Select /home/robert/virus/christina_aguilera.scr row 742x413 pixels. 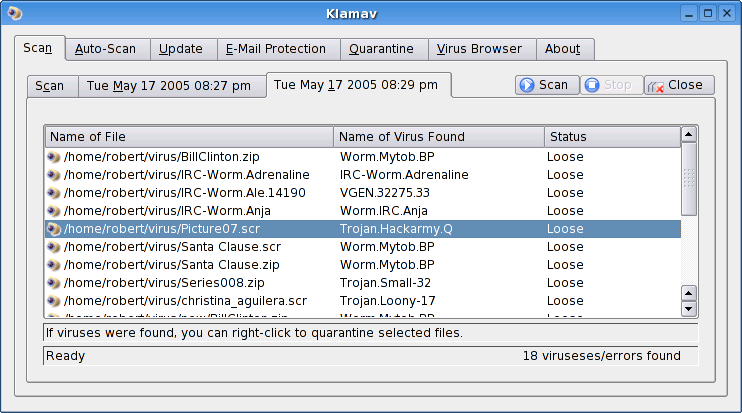(363, 301)
